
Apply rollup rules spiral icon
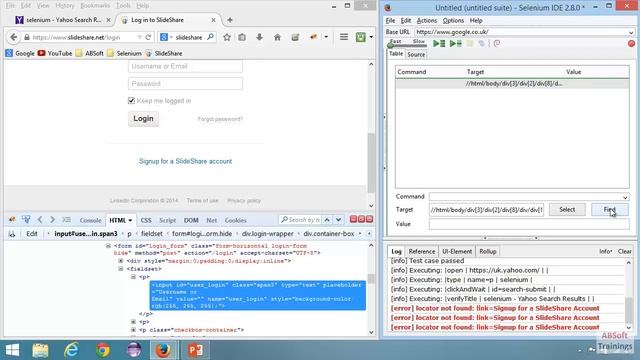pos(497,43)
